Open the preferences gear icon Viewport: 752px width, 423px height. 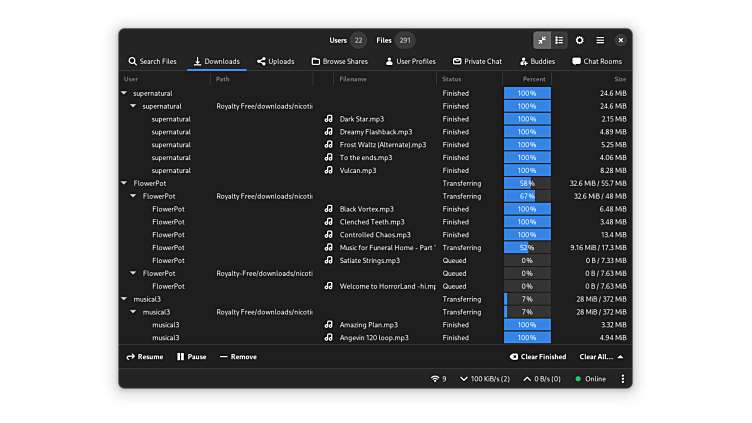tap(579, 40)
